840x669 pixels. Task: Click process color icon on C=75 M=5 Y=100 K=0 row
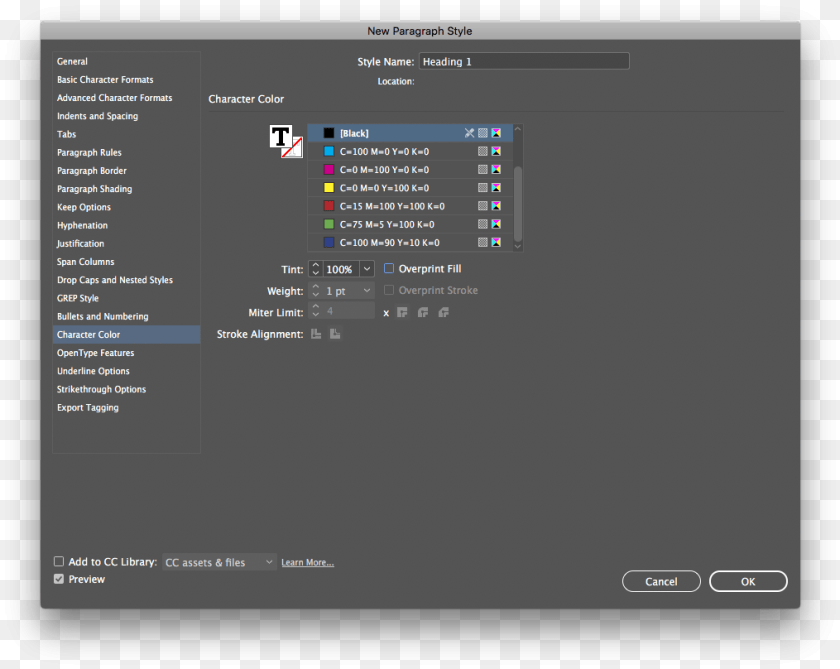483,224
